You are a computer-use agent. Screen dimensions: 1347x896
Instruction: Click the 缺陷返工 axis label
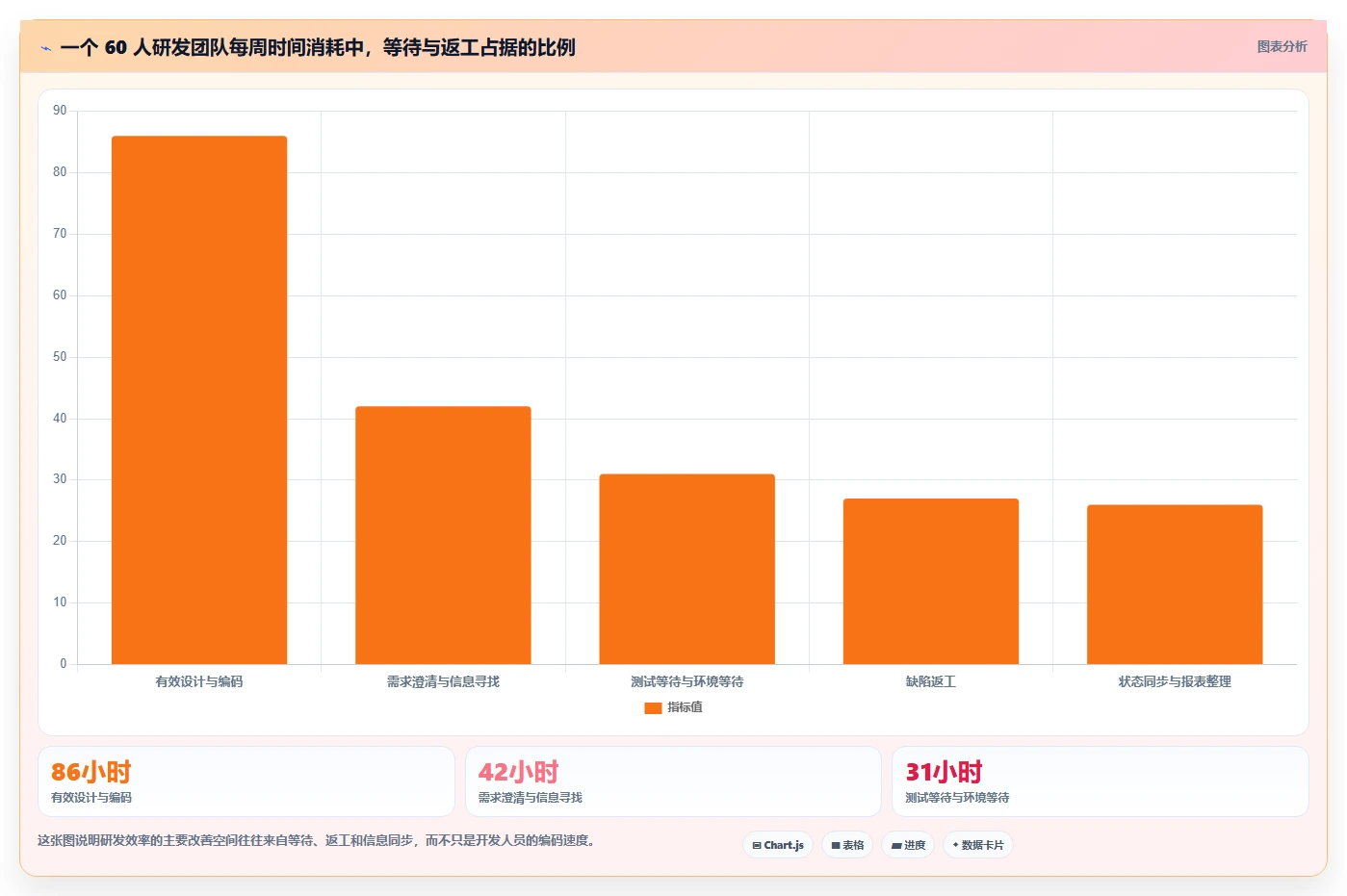coord(931,681)
